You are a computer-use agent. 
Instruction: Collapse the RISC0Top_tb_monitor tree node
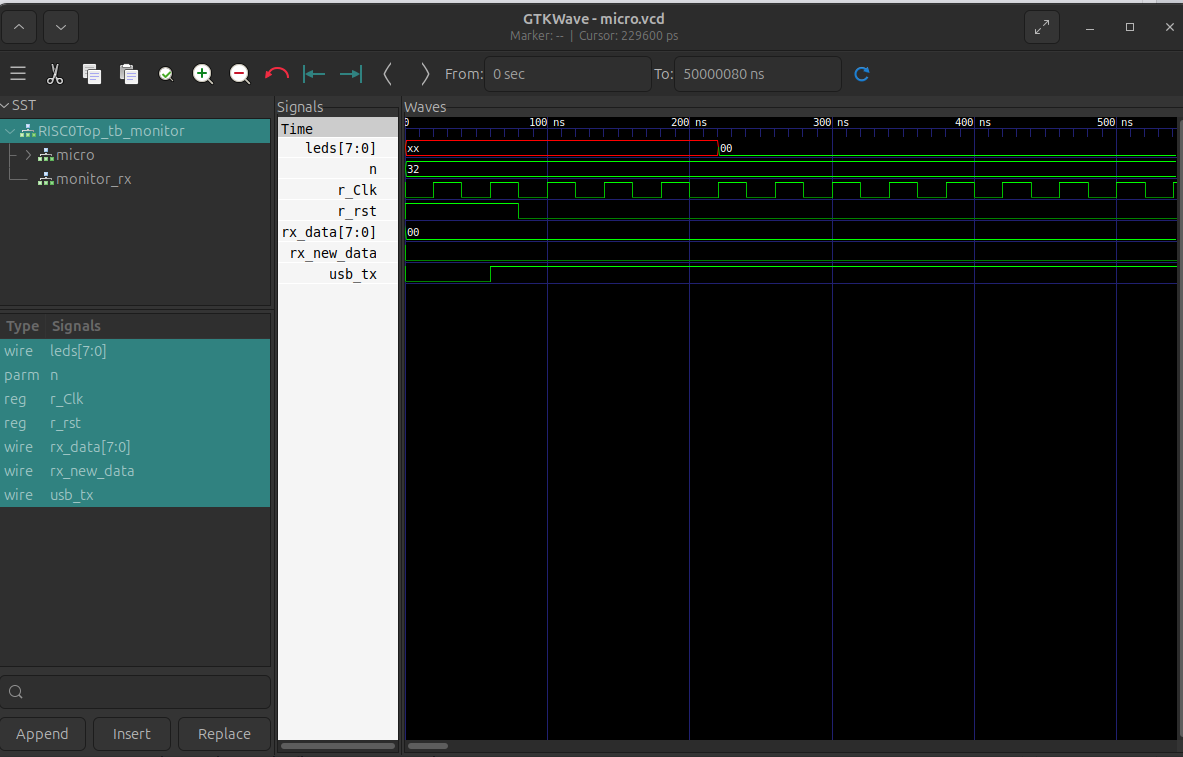pyautogui.click(x=8, y=130)
